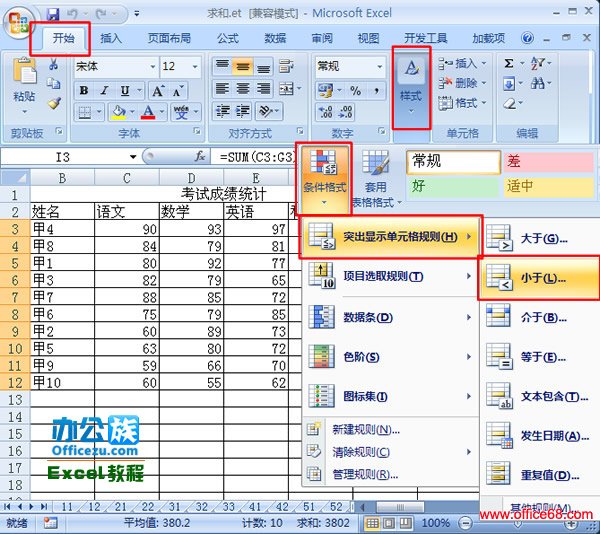Screen dimensions: 600x534
Task: Click the Borders icon
Action: (x=85, y=112)
